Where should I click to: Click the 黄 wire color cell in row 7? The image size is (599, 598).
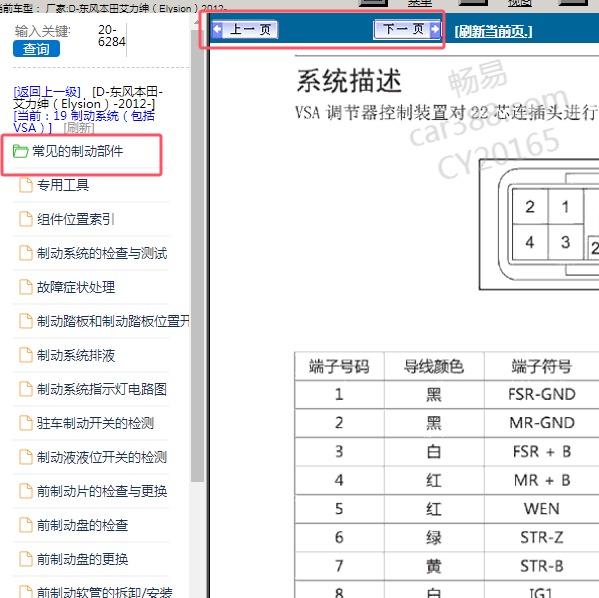pyautogui.click(x=434, y=566)
